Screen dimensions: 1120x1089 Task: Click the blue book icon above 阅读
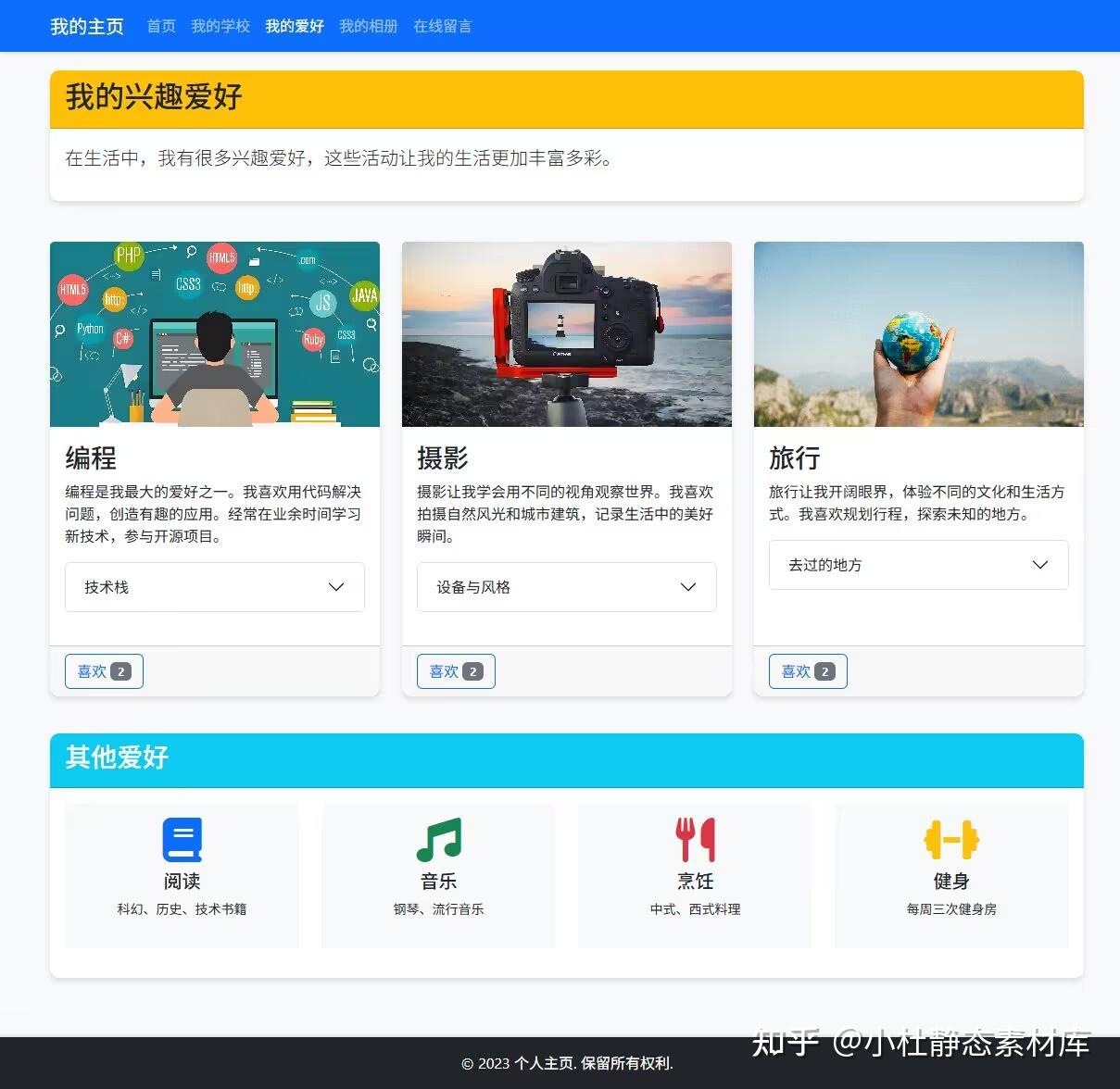182,839
